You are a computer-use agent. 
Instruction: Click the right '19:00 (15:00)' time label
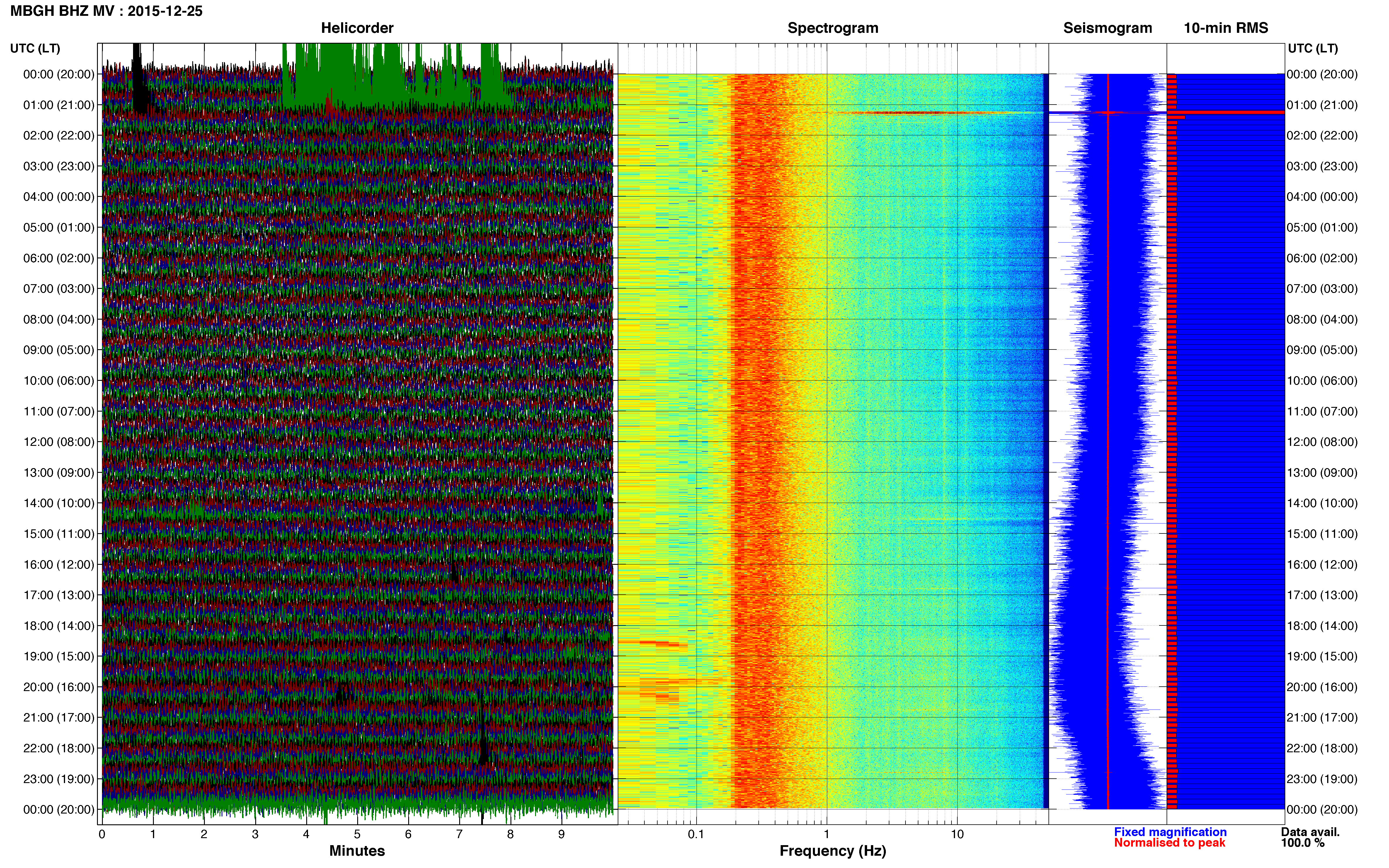point(1322,656)
